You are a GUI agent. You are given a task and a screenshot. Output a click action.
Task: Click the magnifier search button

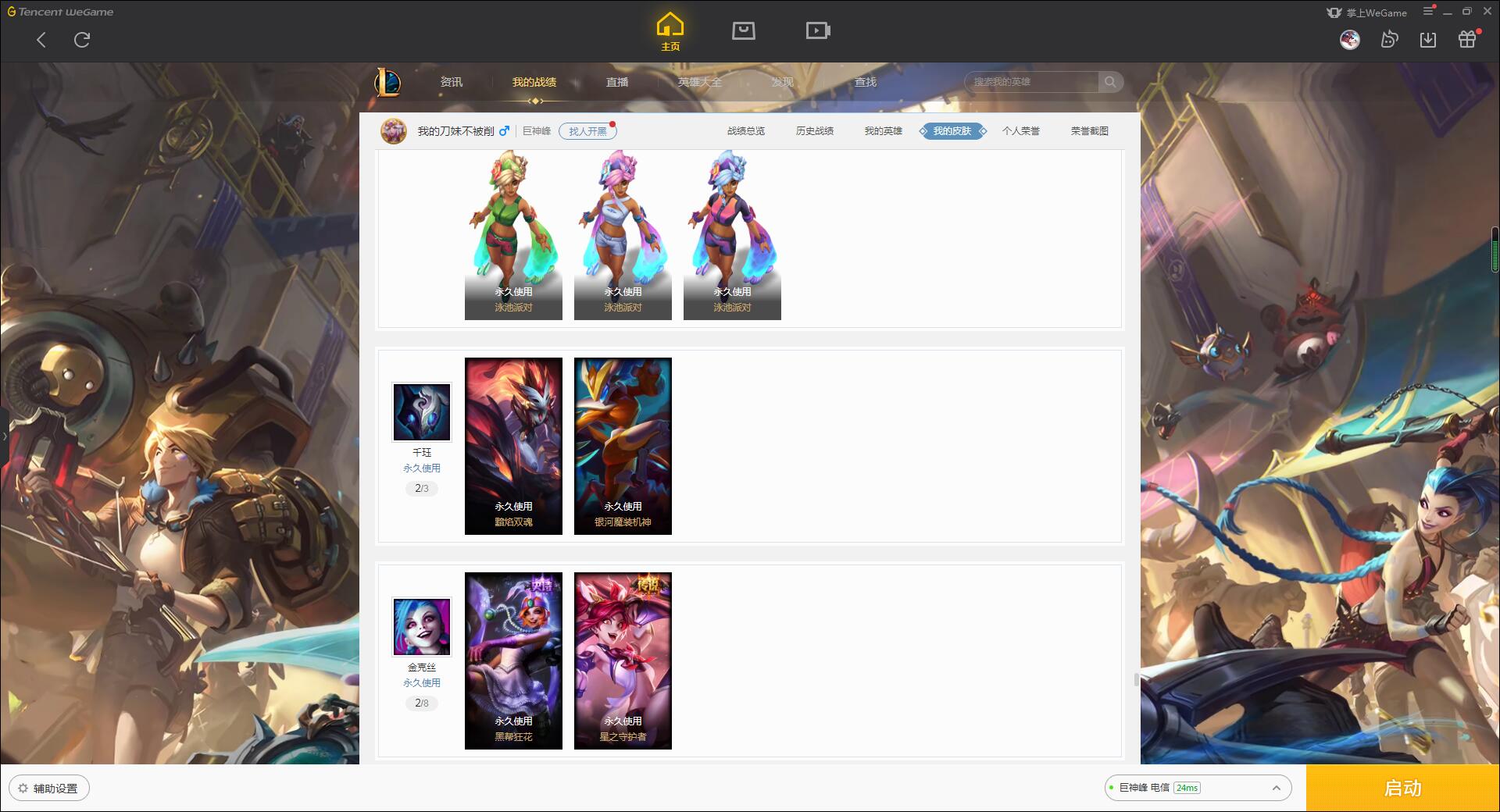(x=1110, y=82)
